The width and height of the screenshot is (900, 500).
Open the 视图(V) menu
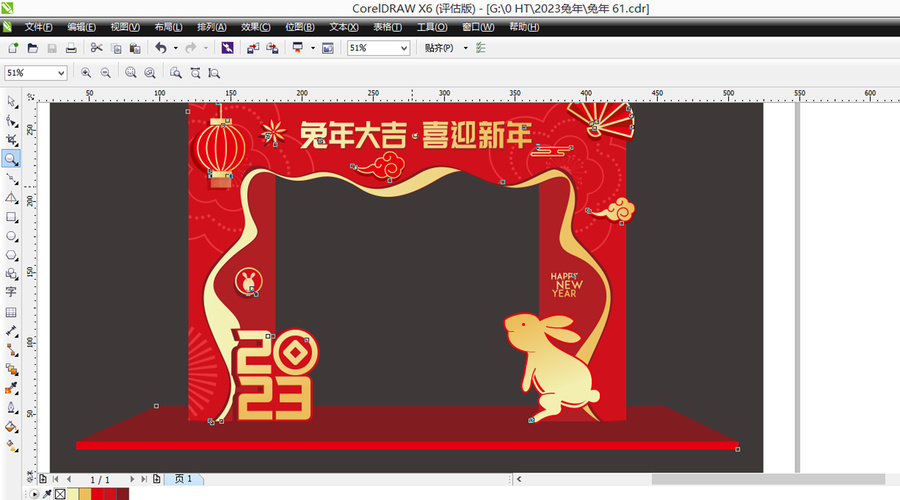click(x=125, y=27)
